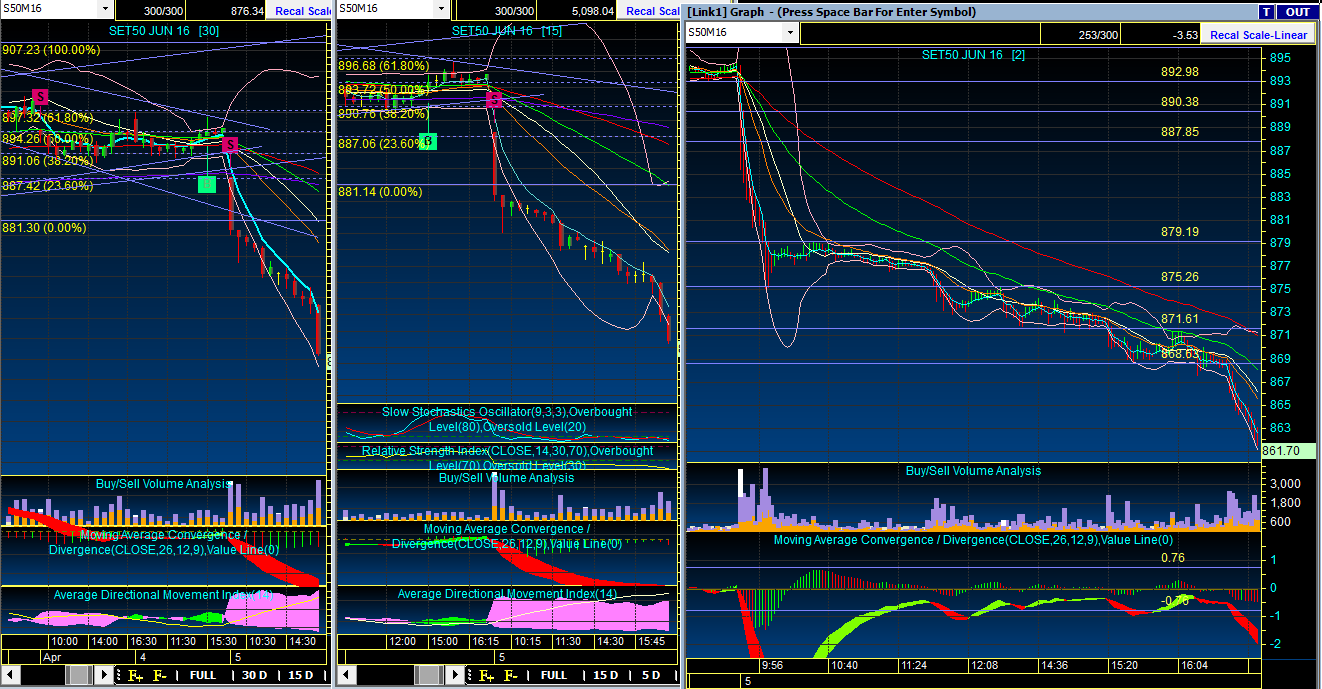Click Average Directional Movement Index(14) label in 15-min chart
Screen dimensions: 1322x689
pos(506,594)
